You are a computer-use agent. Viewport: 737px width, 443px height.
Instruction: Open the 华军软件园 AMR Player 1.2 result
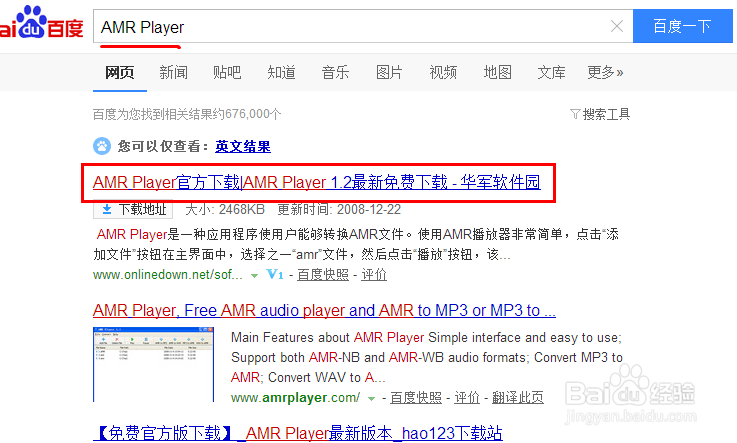(316, 182)
